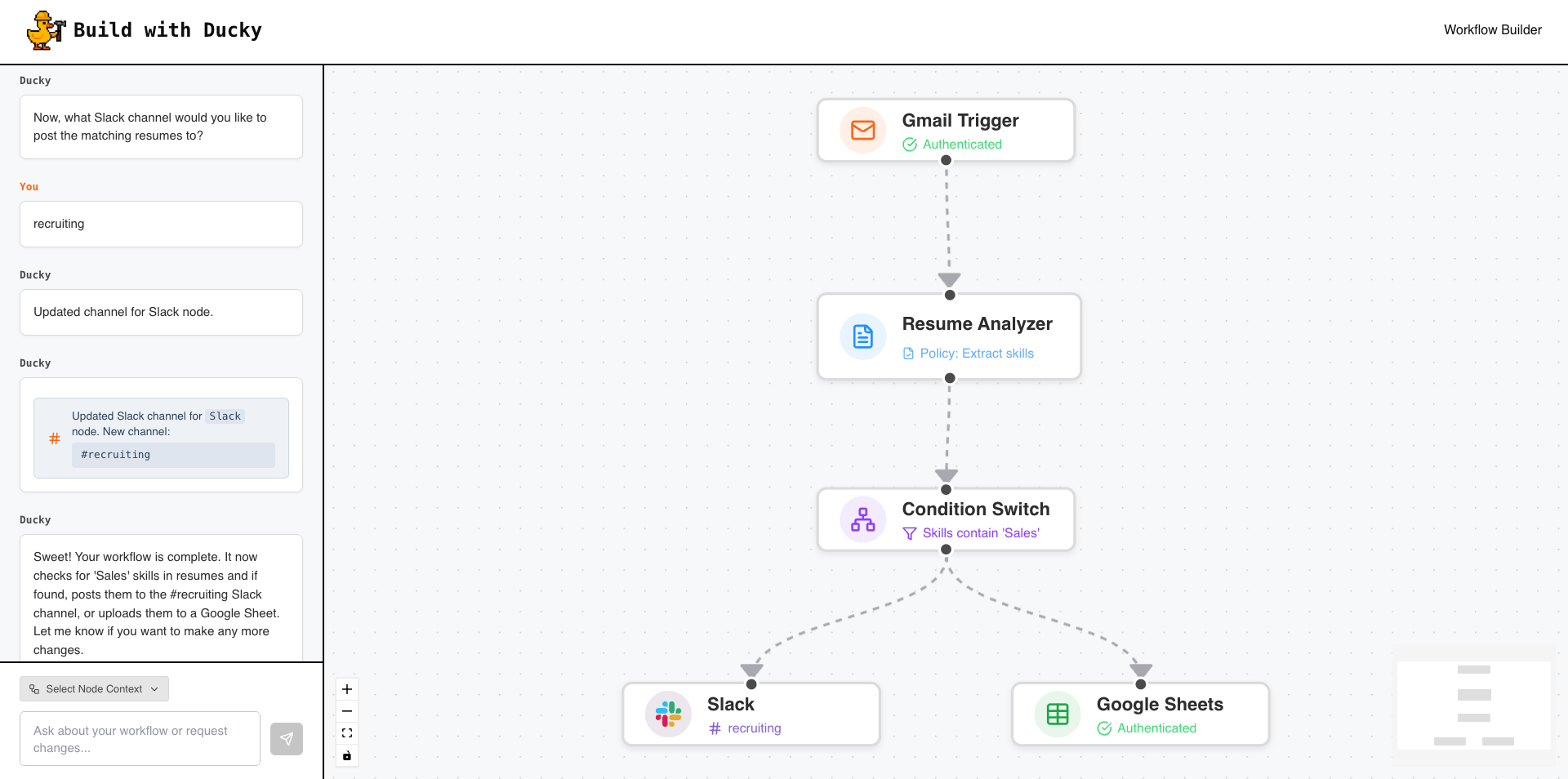Click the 'Authenticated' status on Gmail Trigger
Screen dimensions: 1568x779
click(962, 145)
